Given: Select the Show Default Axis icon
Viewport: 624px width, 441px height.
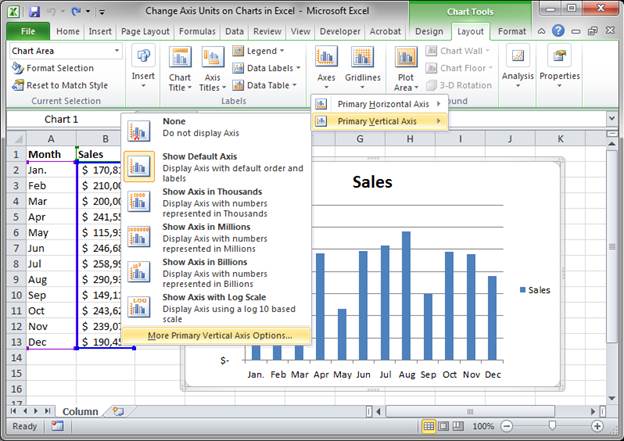Looking at the screenshot, I should coord(139,166).
